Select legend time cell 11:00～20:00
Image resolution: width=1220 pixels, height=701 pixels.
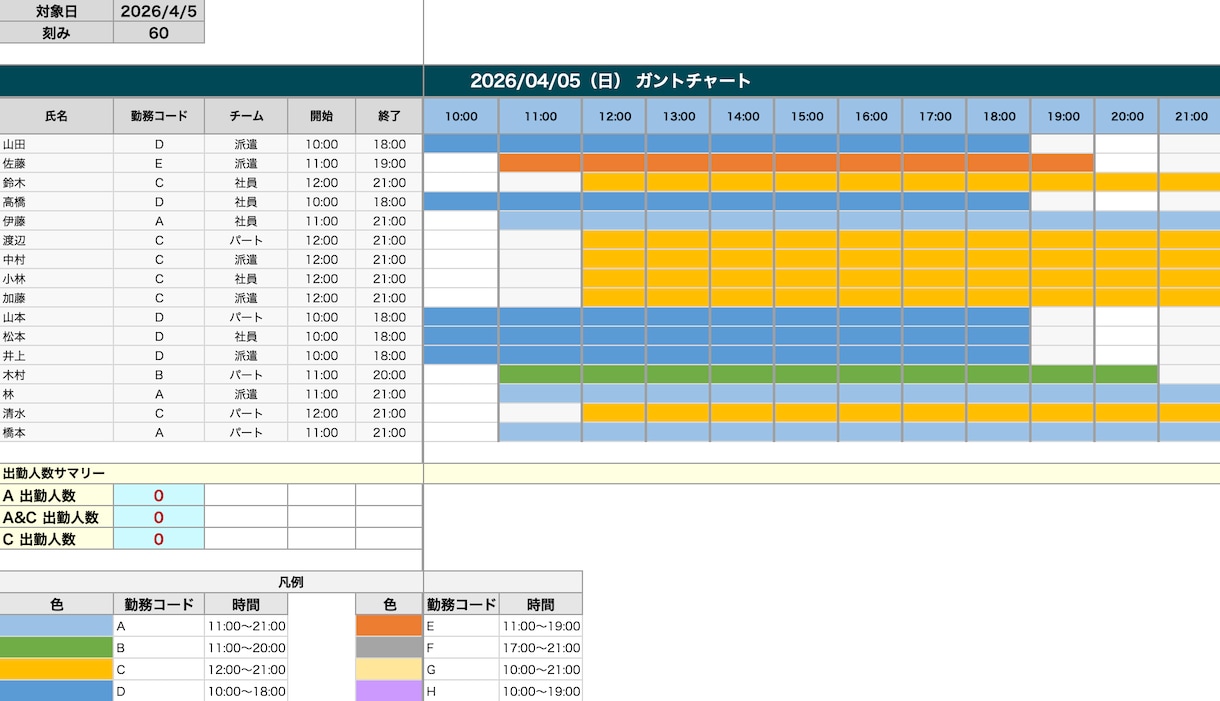(x=246, y=648)
